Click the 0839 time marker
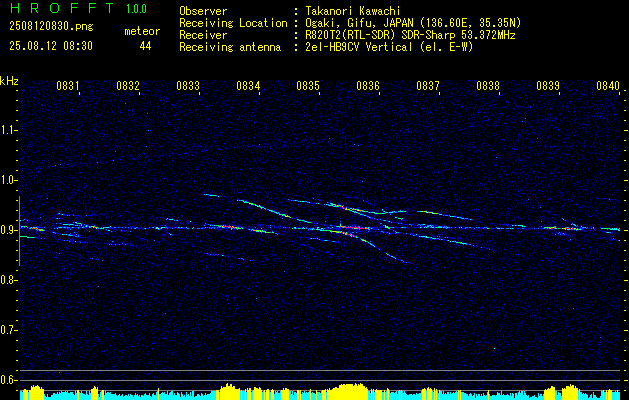The height and width of the screenshot is (400, 629). [548, 85]
